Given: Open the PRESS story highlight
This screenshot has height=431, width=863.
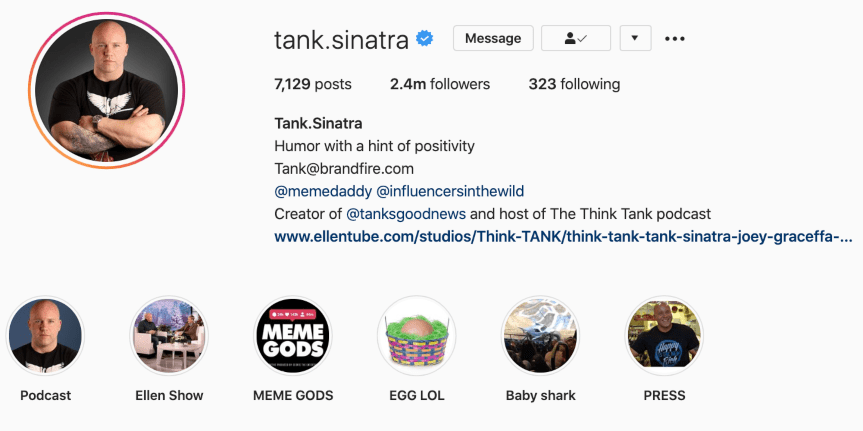Looking at the screenshot, I should [664, 335].
